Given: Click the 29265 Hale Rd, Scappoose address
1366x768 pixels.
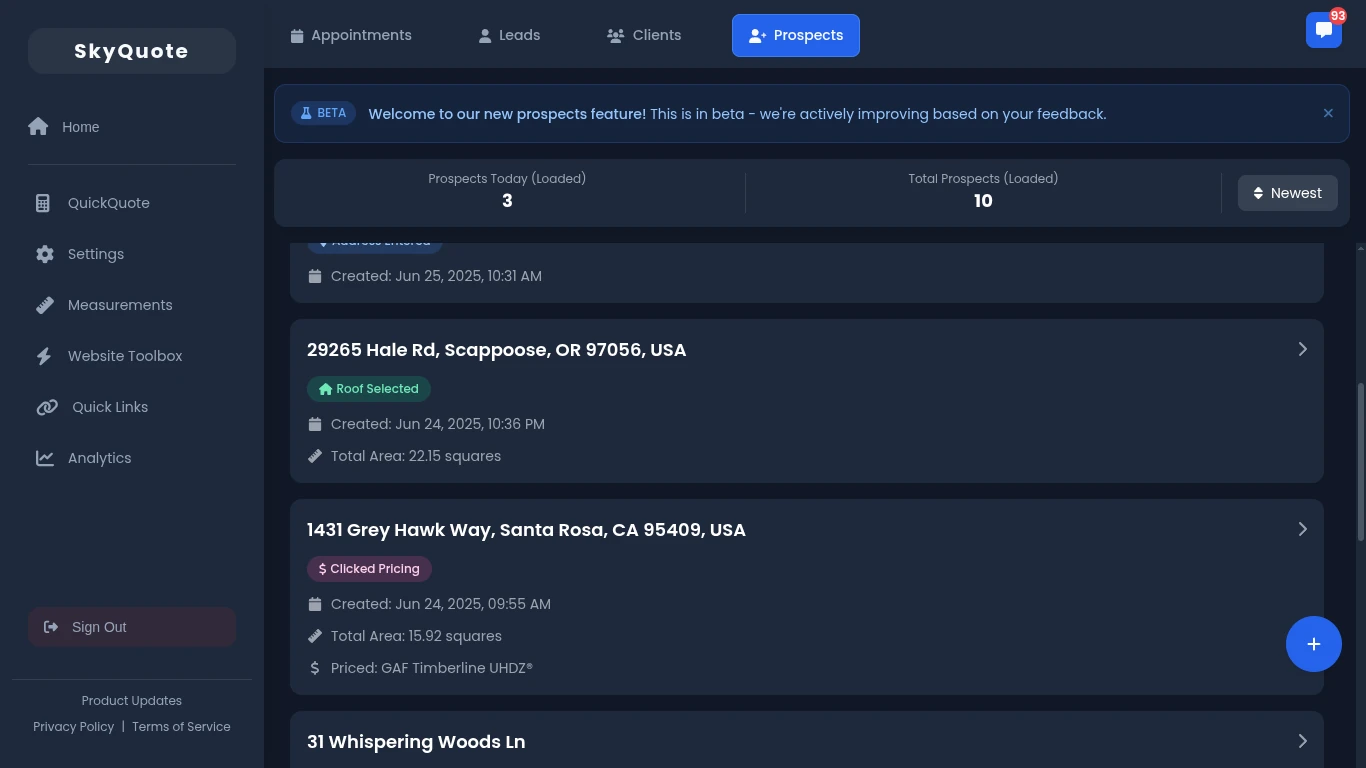Looking at the screenshot, I should coord(497,350).
